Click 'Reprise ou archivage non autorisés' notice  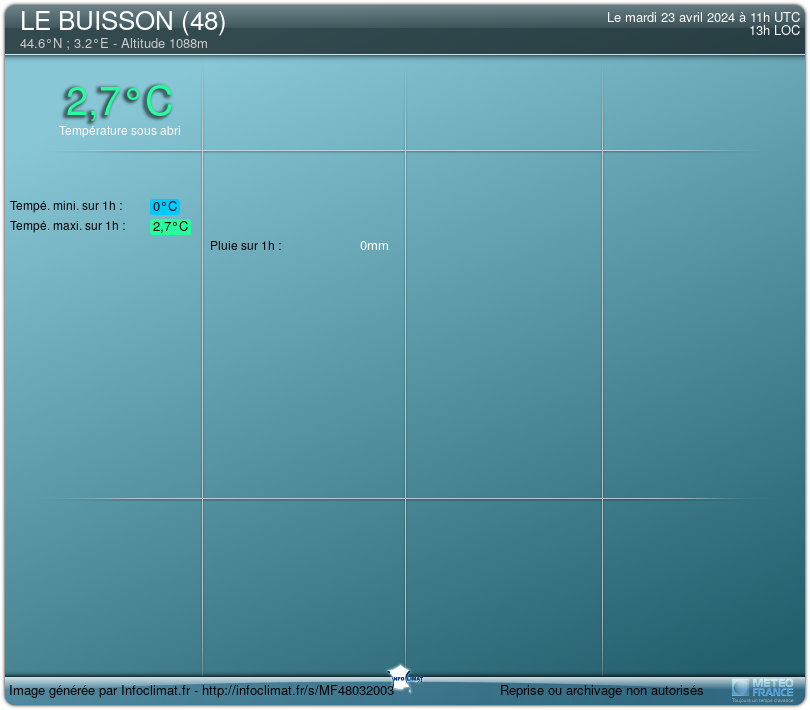(601, 691)
